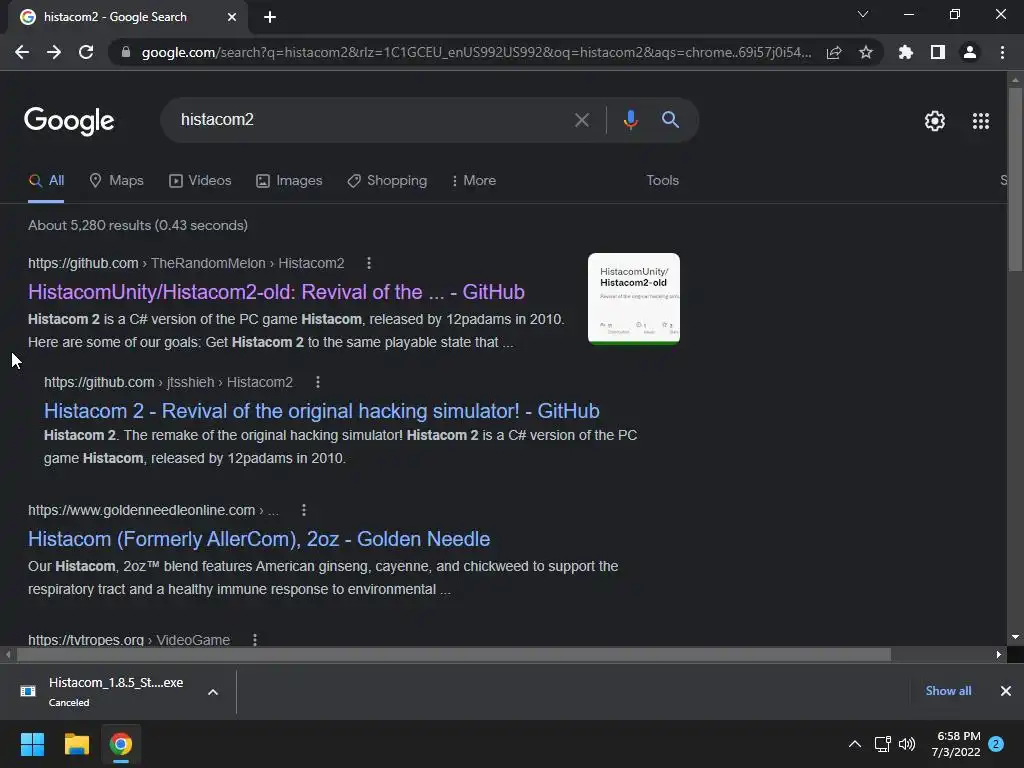The width and height of the screenshot is (1024, 768).
Task: Go forward to the next page
Action: [54, 52]
